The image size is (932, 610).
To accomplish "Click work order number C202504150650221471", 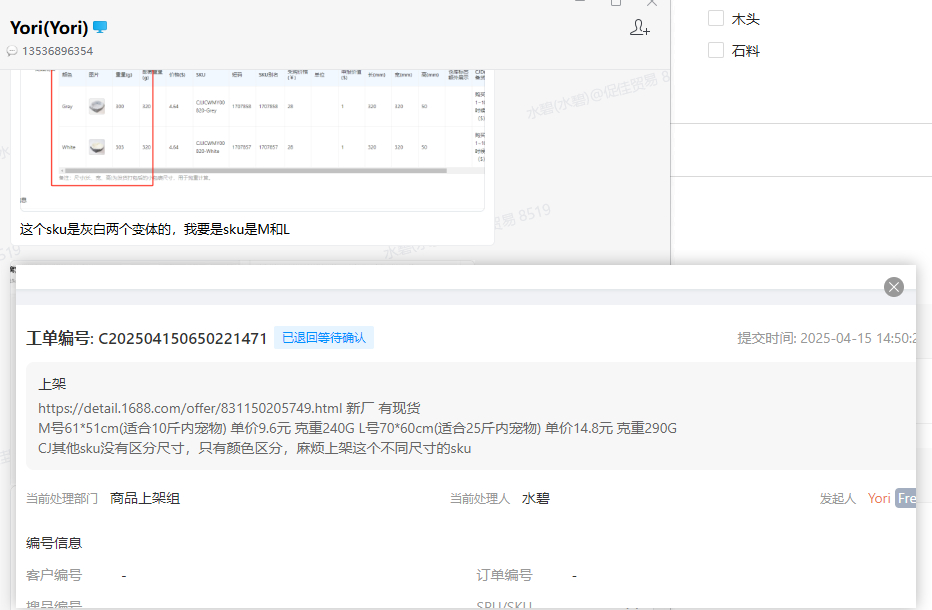I will [182, 339].
